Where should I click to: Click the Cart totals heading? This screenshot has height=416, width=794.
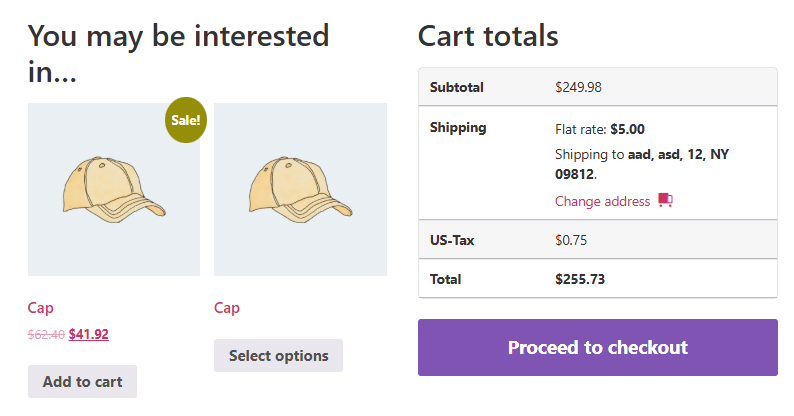click(488, 36)
